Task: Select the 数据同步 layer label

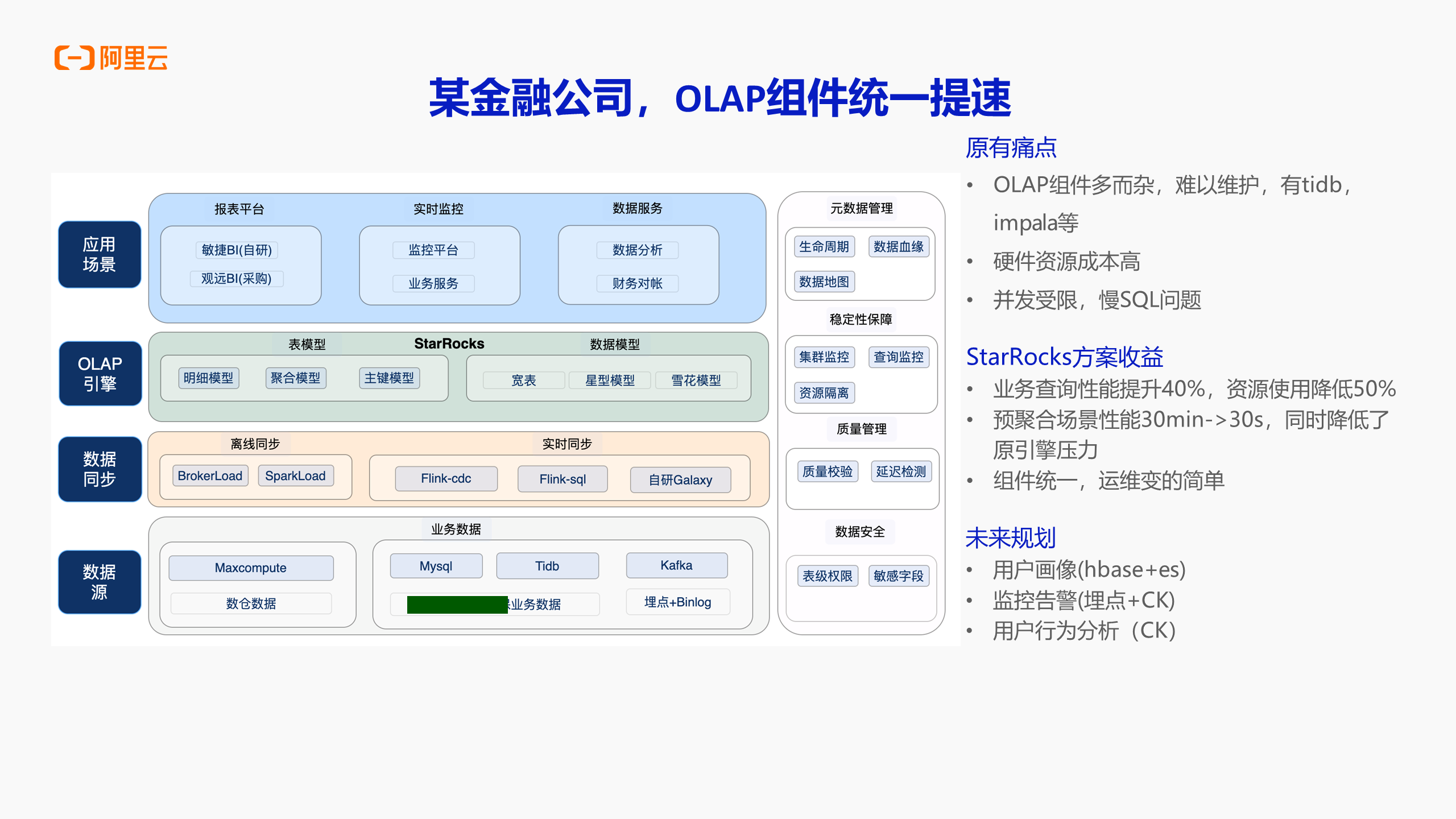Action: [100, 469]
